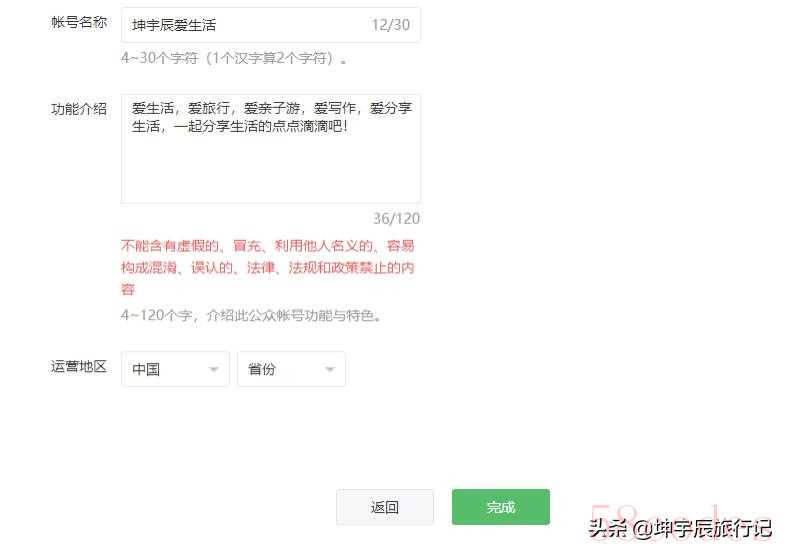Click the 36/120 character counter
The width and height of the screenshot is (788, 554).
click(396, 219)
